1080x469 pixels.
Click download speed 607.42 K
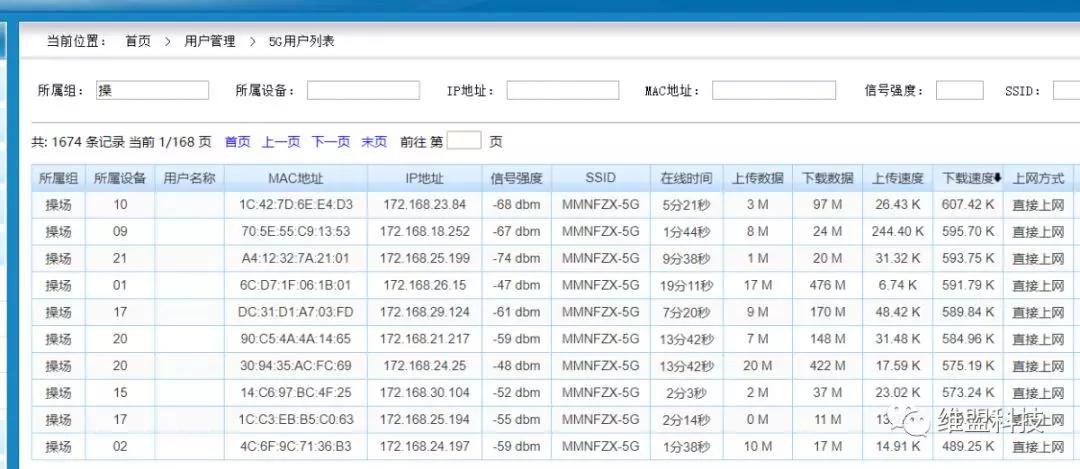968,205
